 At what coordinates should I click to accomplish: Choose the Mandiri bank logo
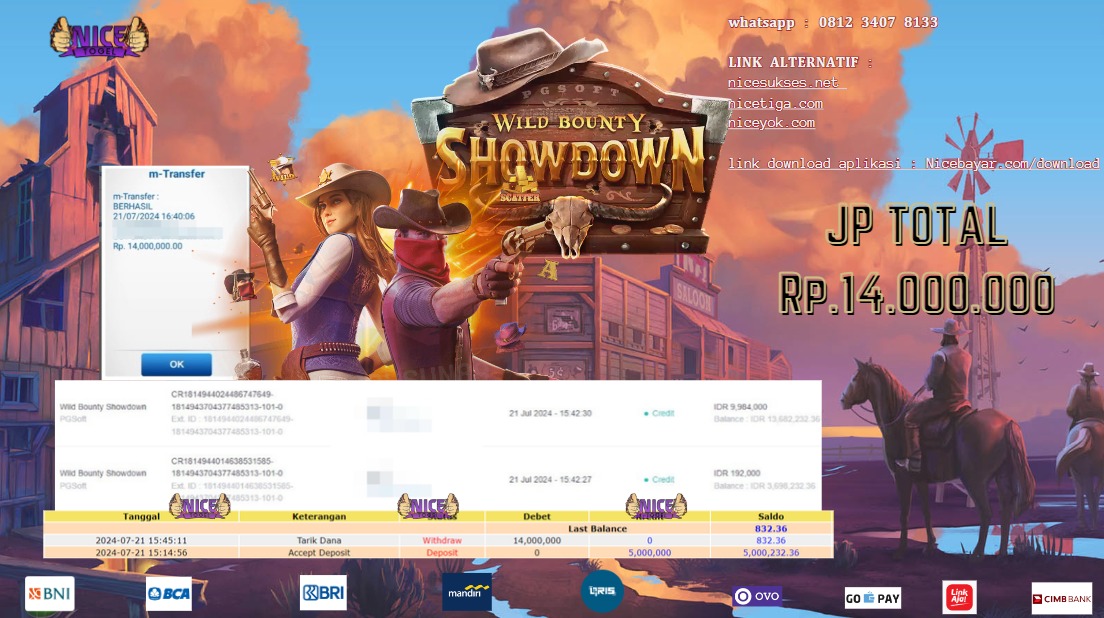pyautogui.click(x=467, y=592)
